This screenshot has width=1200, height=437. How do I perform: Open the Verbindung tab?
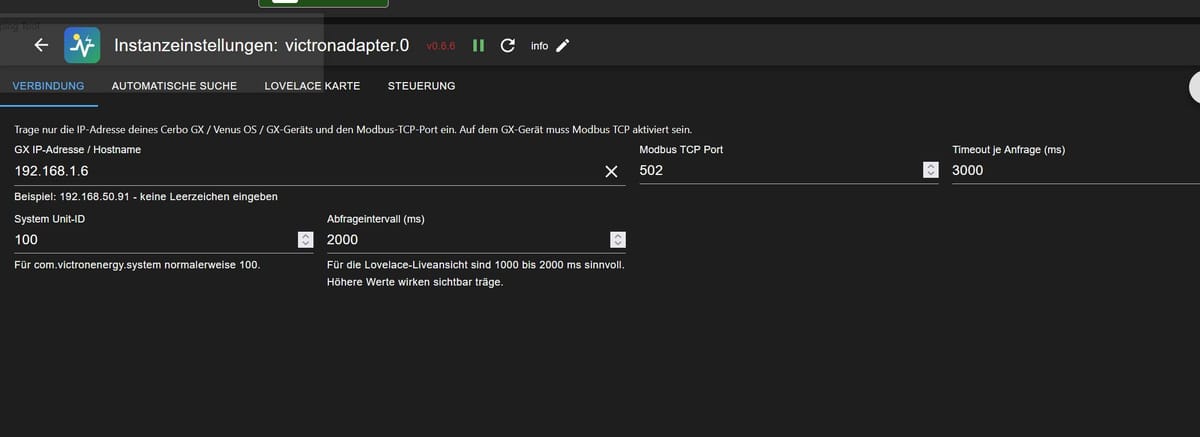tap(48, 86)
